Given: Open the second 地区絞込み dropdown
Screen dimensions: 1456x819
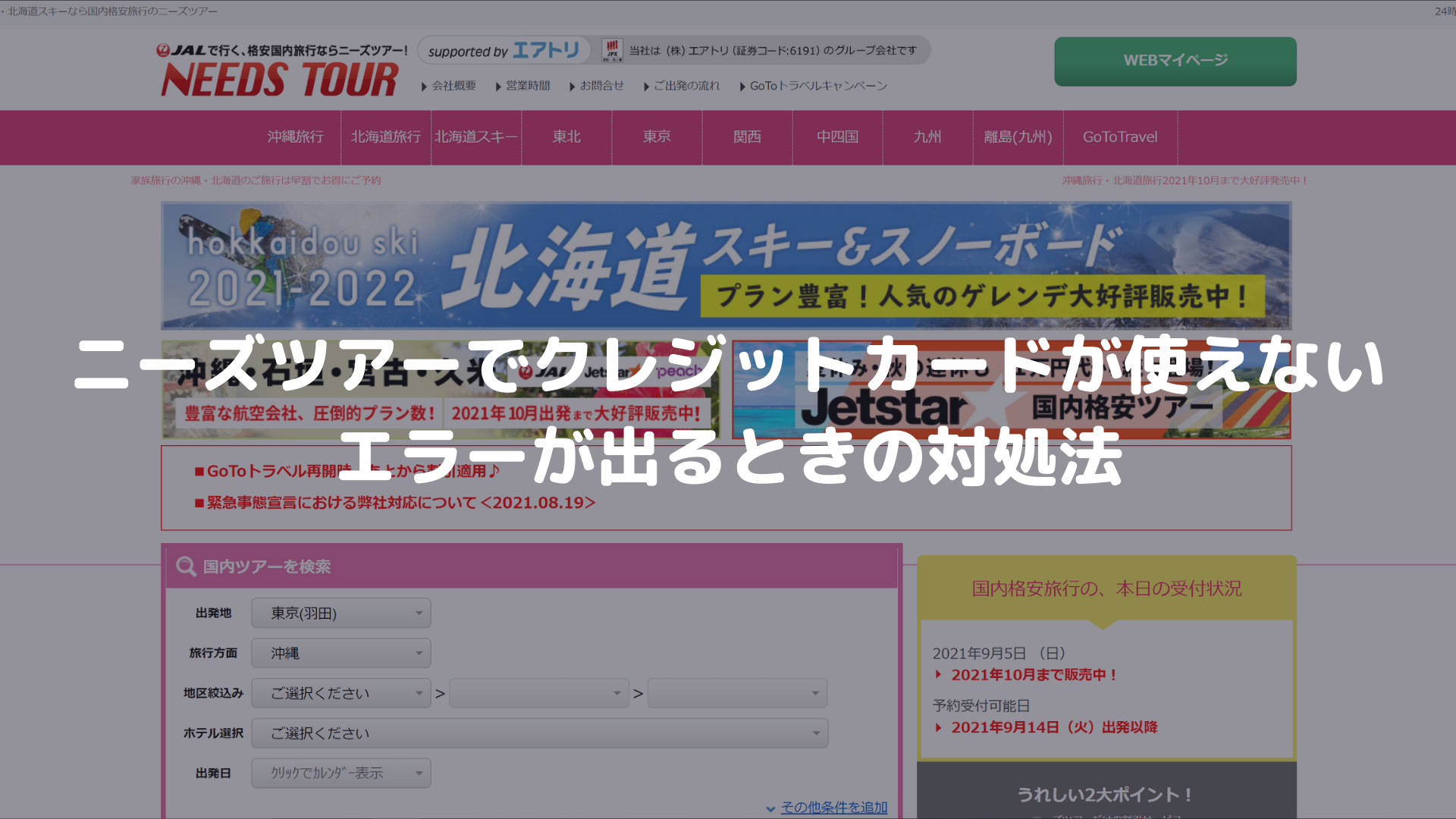Looking at the screenshot, I should pos(539,693).
